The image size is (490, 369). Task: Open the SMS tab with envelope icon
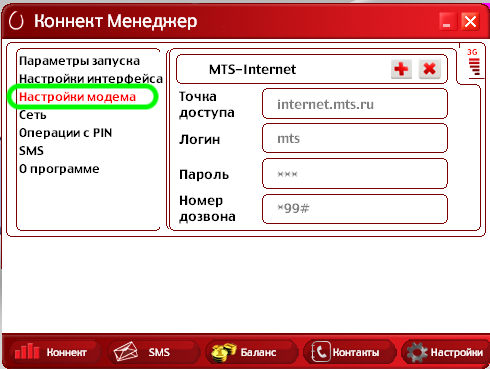[x=154, y=352]
